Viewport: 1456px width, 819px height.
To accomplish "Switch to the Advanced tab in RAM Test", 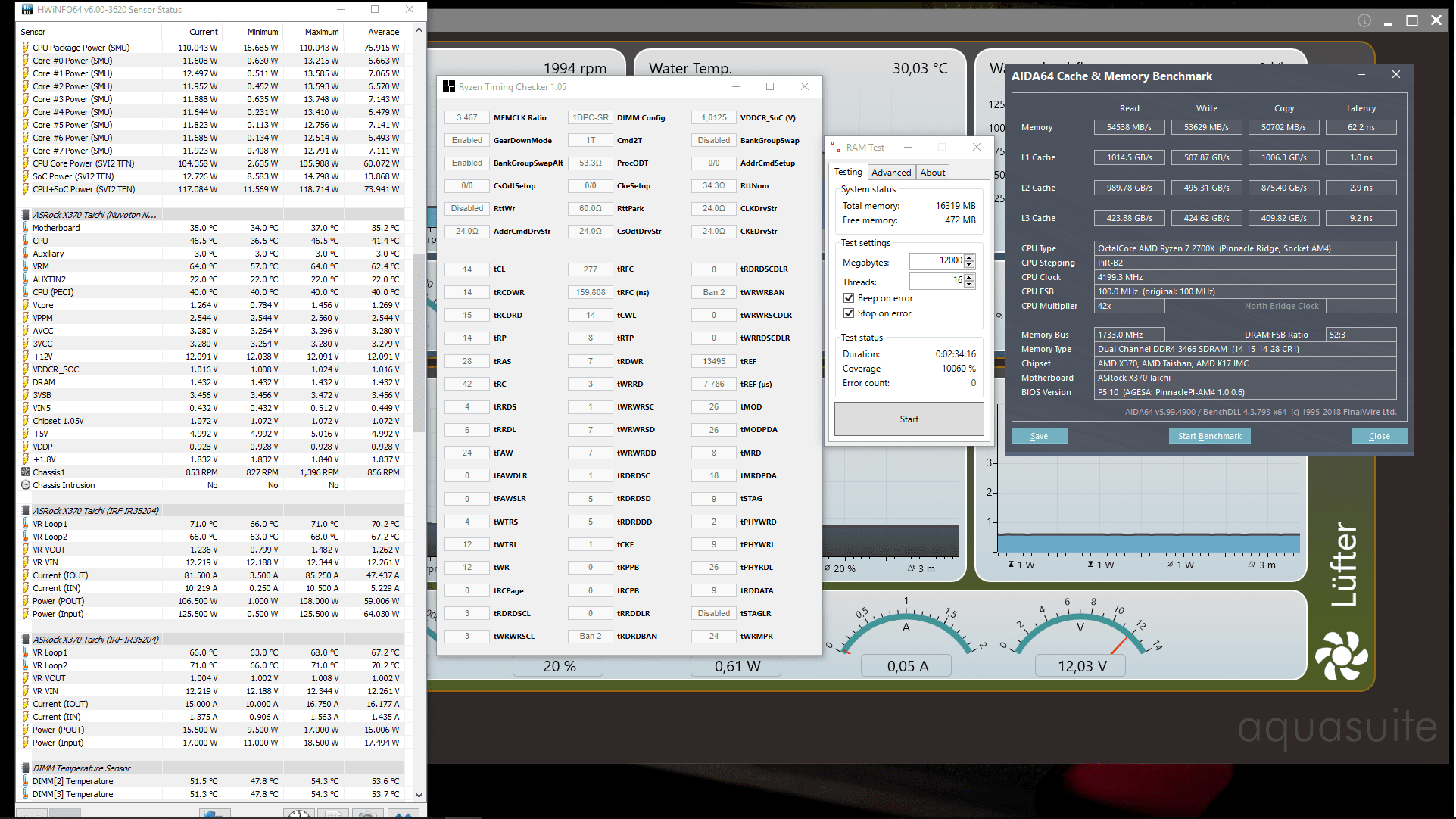I will [x=891, y=173].
